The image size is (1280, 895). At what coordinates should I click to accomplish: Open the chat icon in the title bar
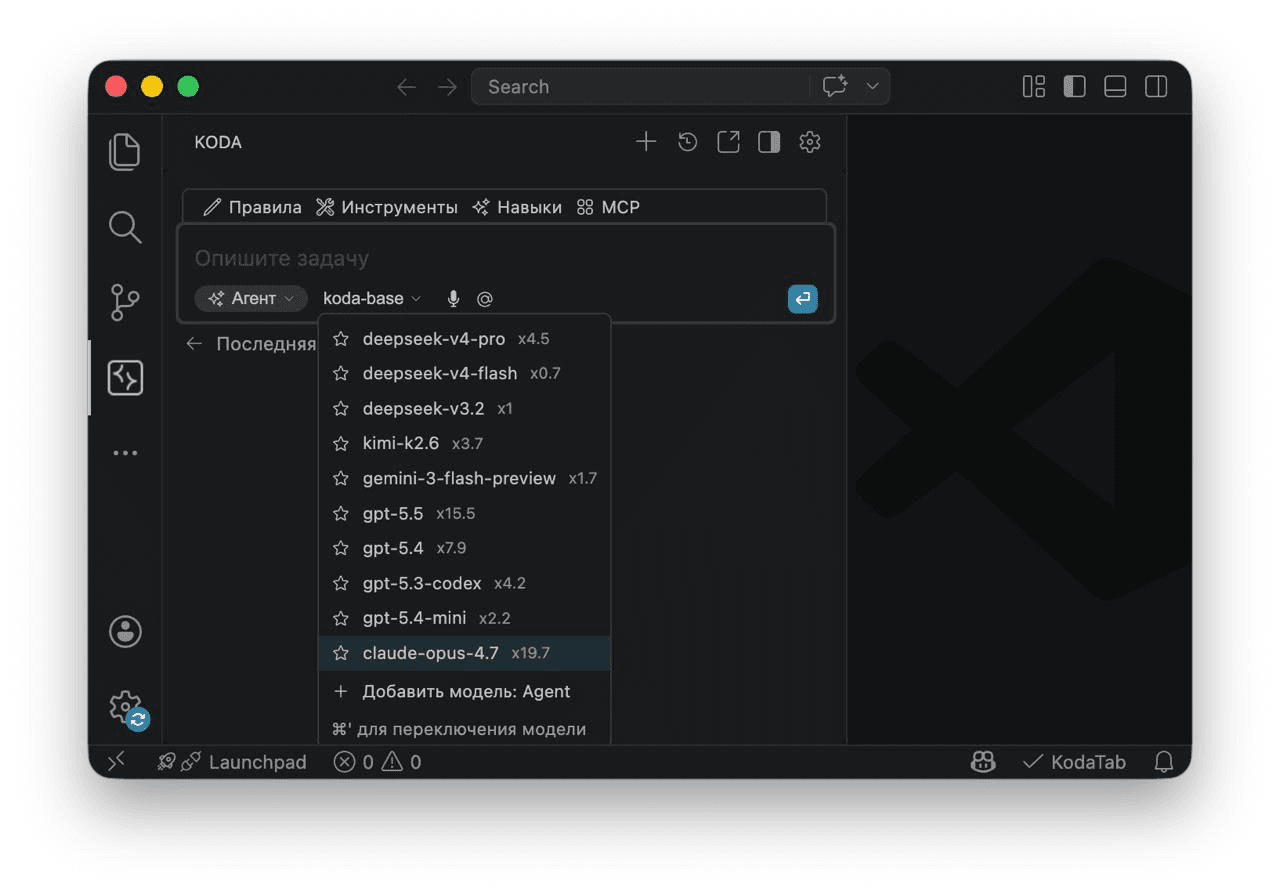pyautogui.click(x=835, y=86)
